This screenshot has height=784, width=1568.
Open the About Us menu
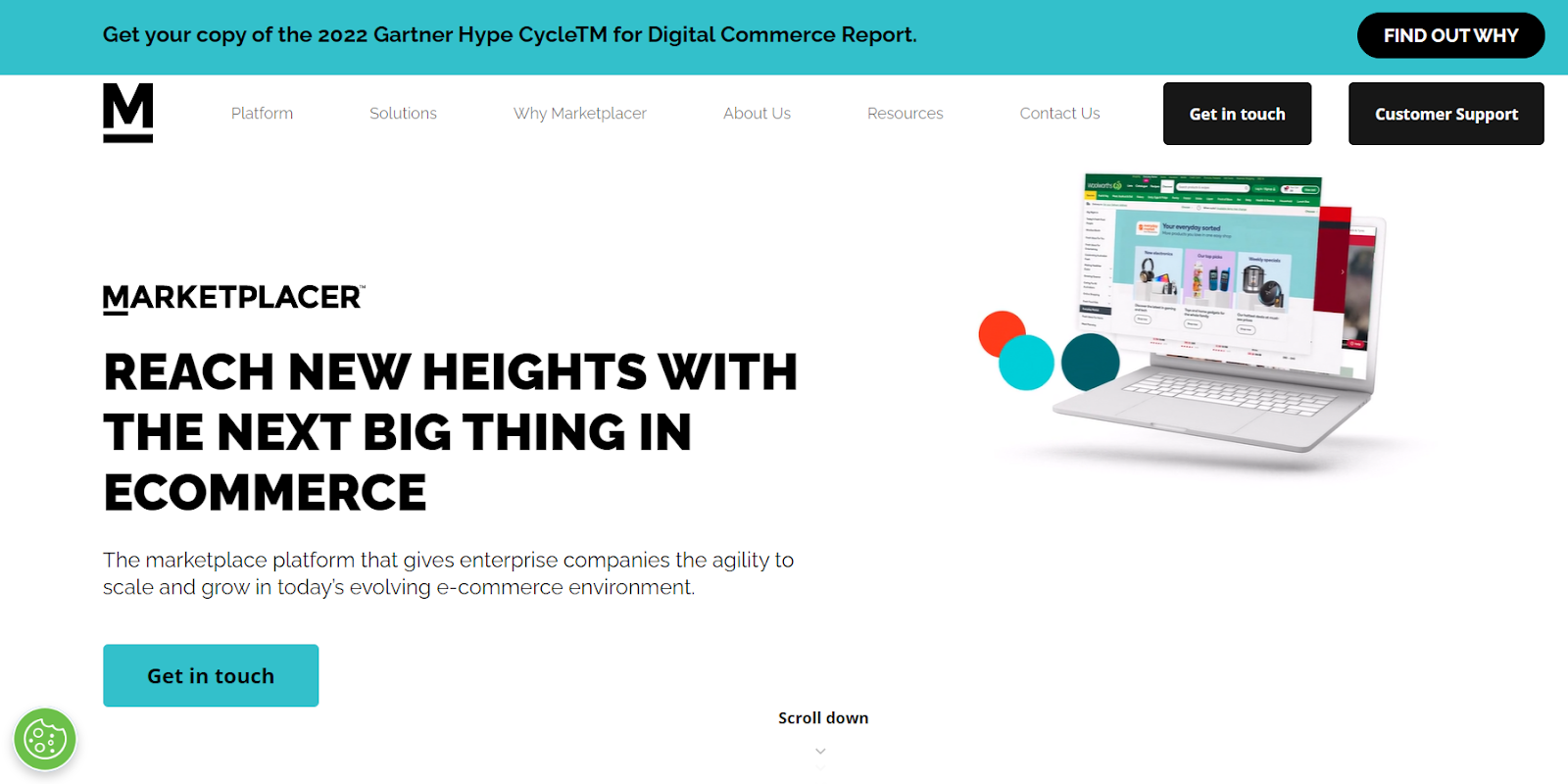pos(757,114)
